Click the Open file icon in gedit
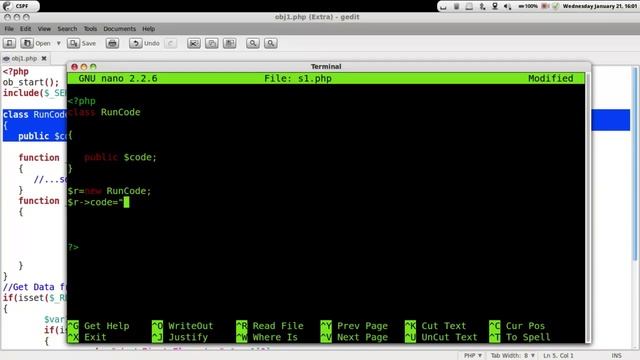 [27, 43]
